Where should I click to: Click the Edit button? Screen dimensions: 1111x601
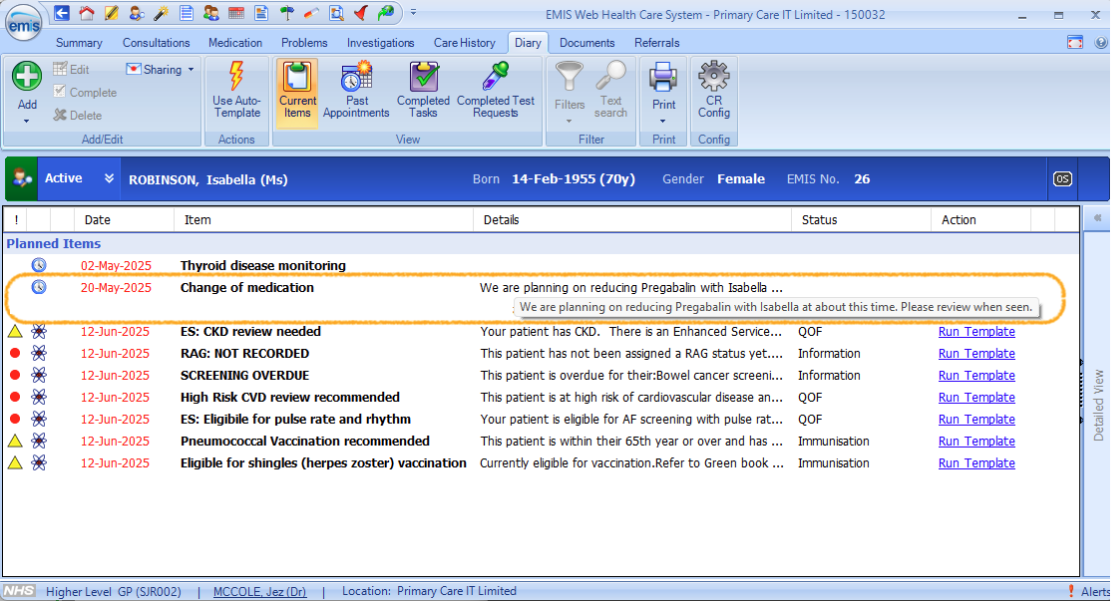[x=71, y=69]
